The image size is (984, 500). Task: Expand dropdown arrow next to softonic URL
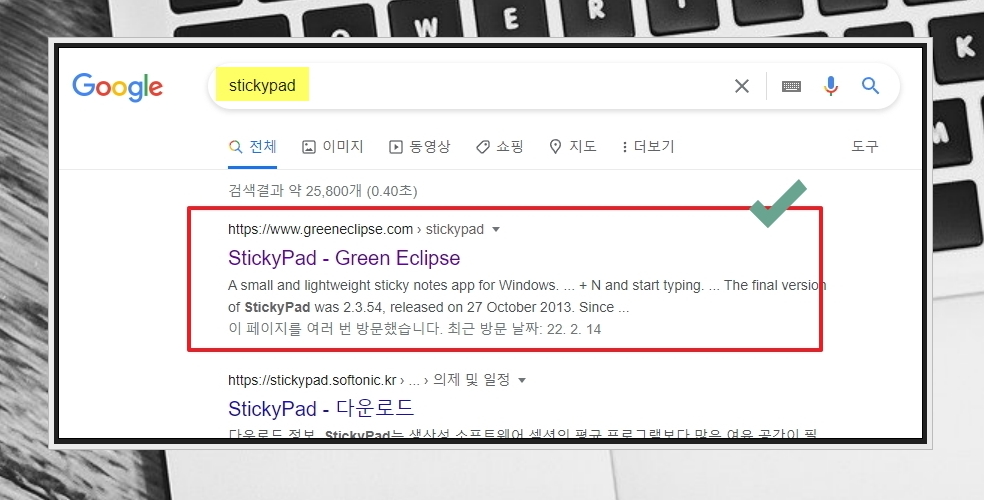coord(521,380)
